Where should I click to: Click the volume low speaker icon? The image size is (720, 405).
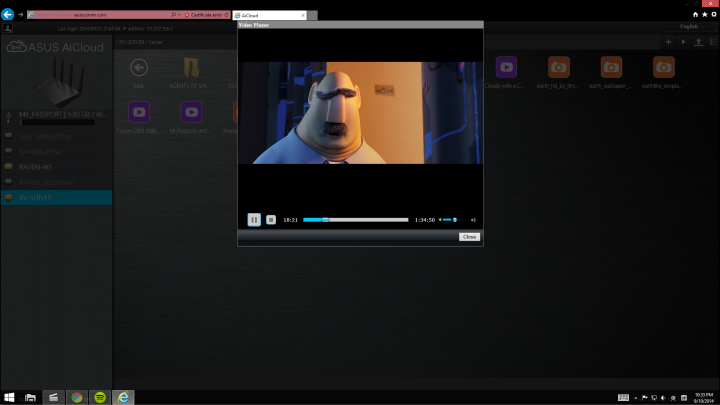pos(440,220)
